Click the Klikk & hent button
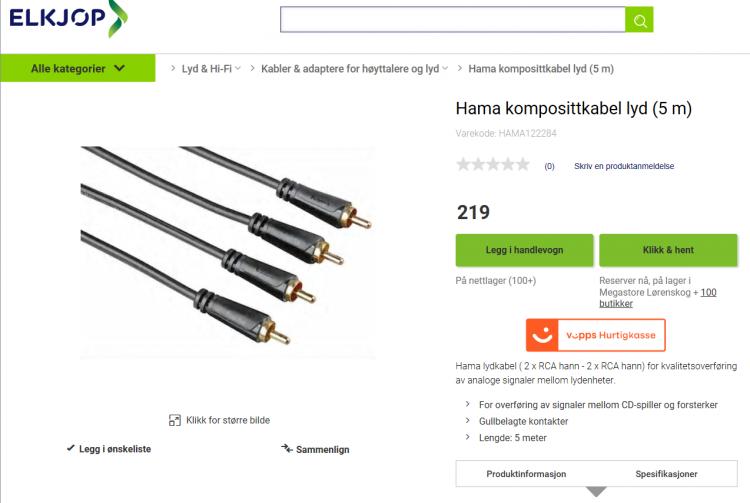The width and height of the screenshot is (750, 503). [x=668, y=250]
